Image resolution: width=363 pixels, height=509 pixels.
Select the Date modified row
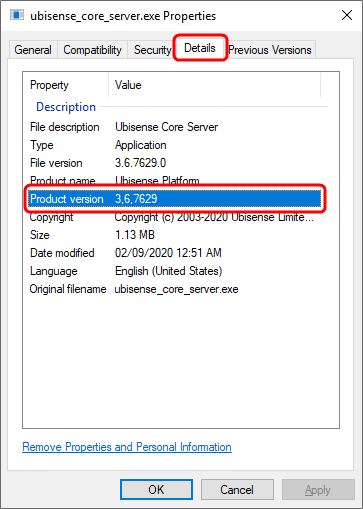point(175,253)
